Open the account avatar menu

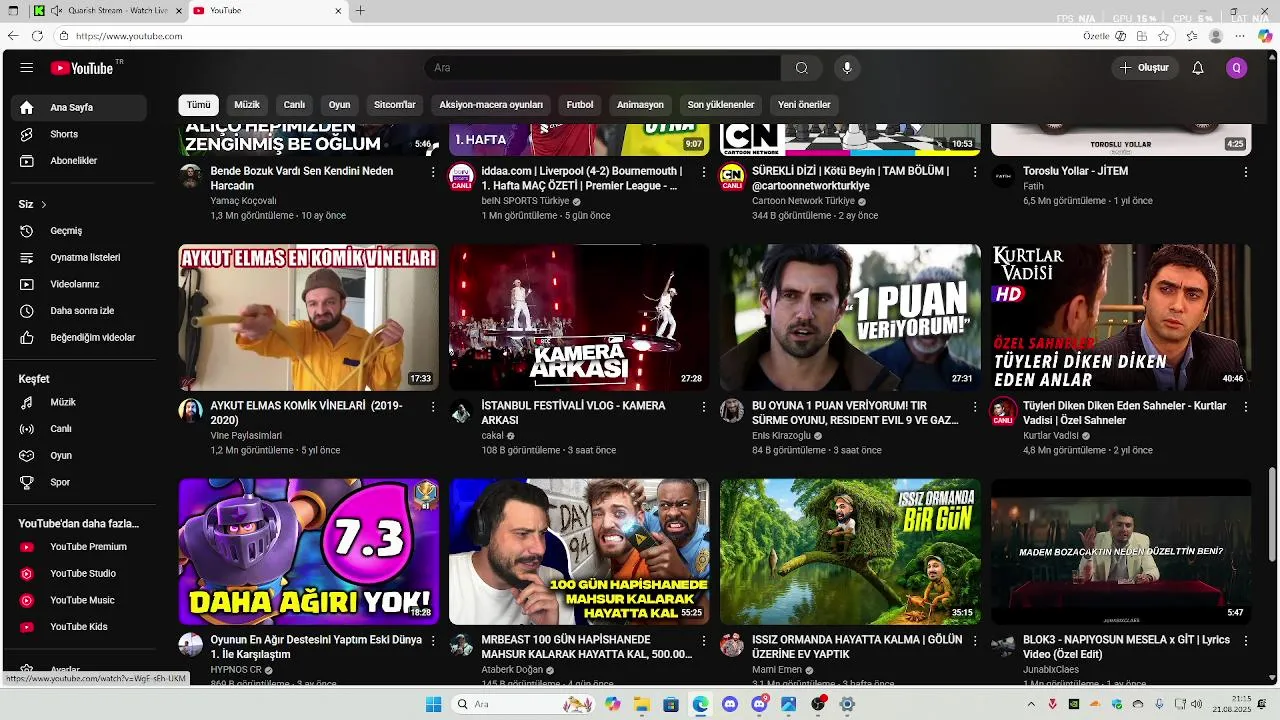click(x=1237, y=68)
